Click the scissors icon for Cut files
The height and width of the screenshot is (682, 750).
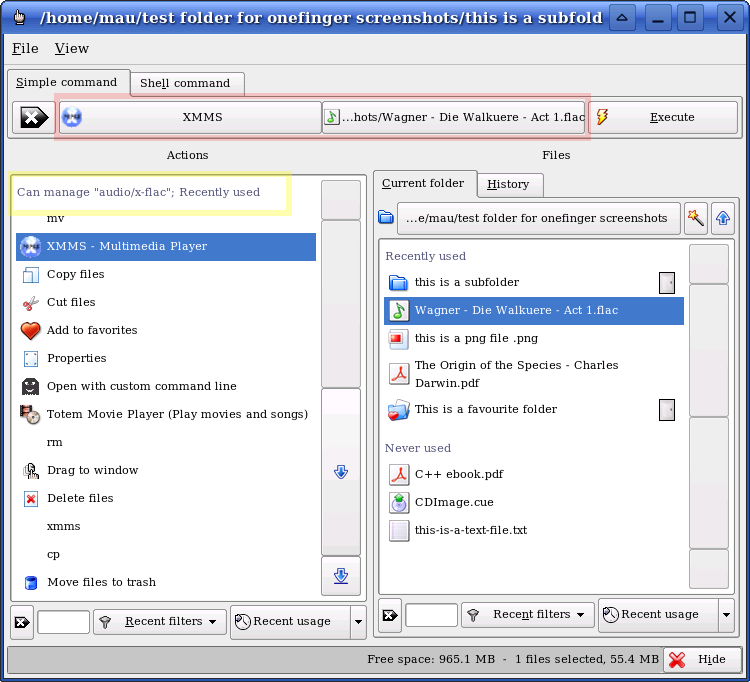coord(30,303)
